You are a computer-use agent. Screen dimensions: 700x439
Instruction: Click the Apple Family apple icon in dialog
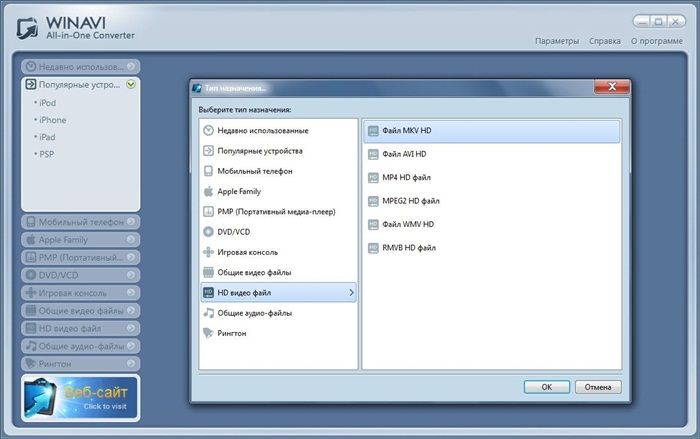point(208,191)
